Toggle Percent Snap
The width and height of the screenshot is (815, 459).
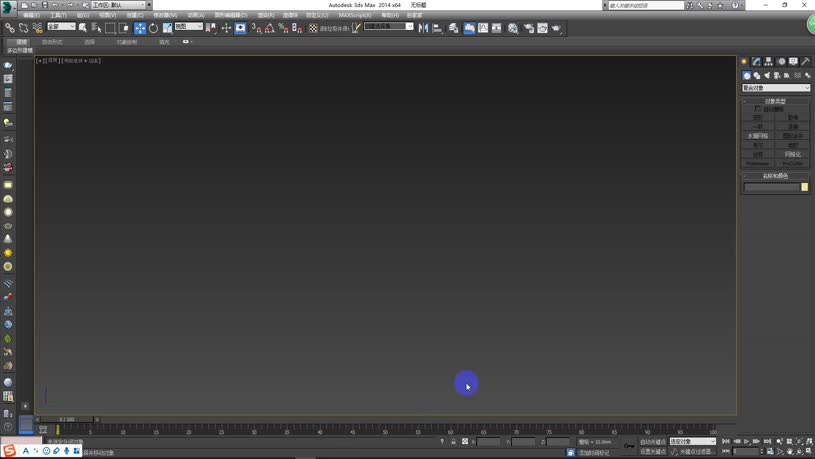283,28
